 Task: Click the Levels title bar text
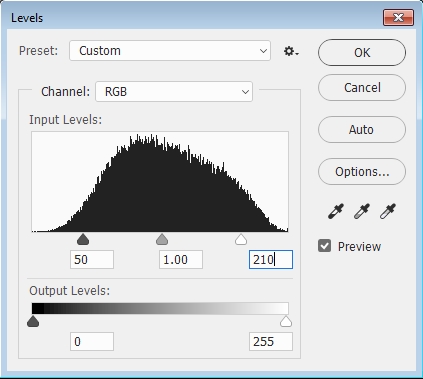[27, 18]
